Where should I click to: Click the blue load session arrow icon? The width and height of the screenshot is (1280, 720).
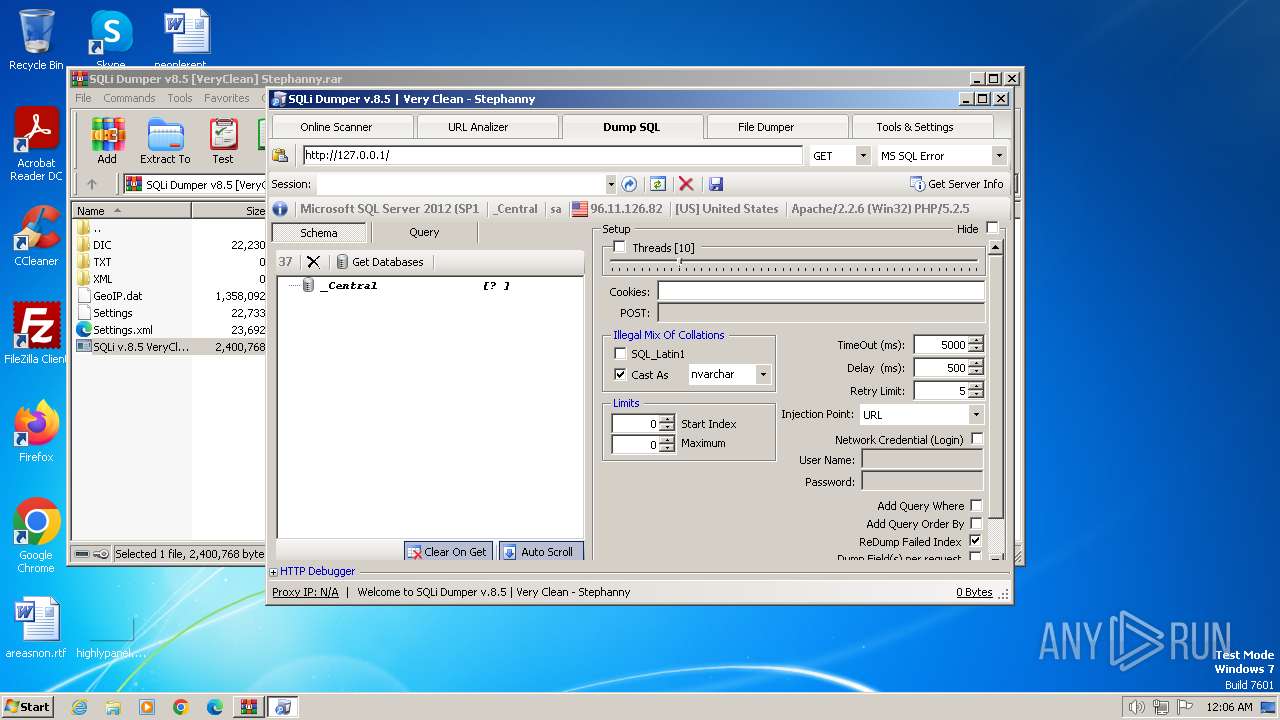click(x=629, y=184)
